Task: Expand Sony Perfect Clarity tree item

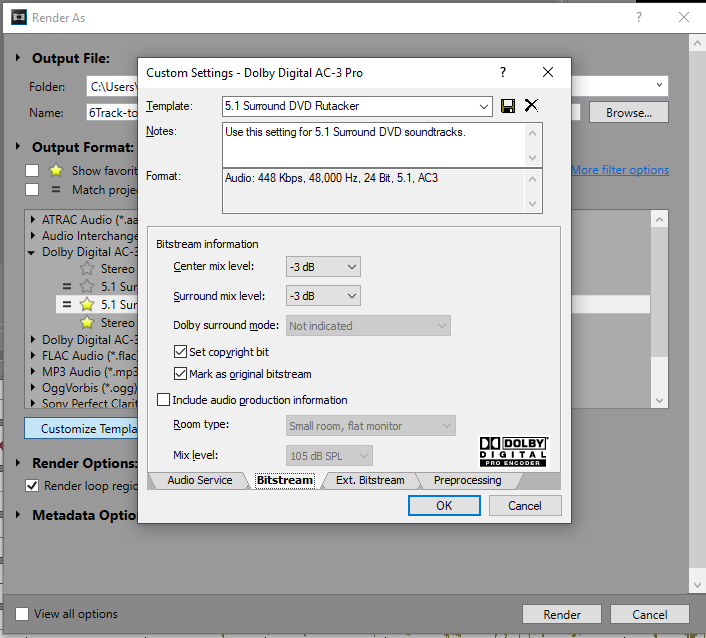Action: 32,403
